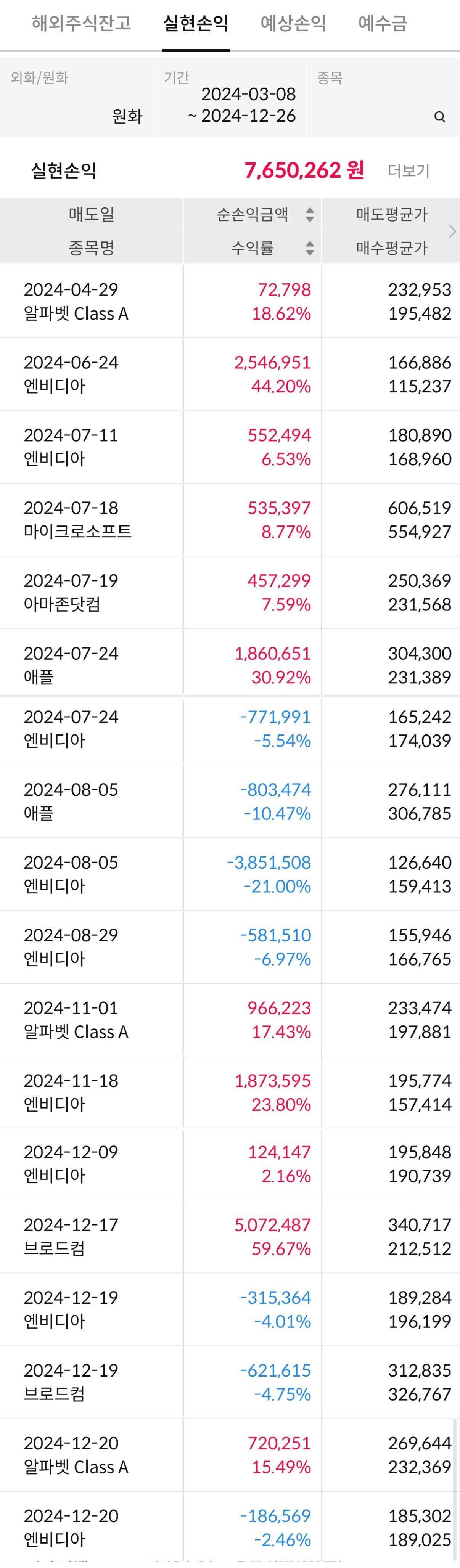The image size is (460, 1568).
Task: Click the search magnifier icon in 종목 field
Action: 439,117
